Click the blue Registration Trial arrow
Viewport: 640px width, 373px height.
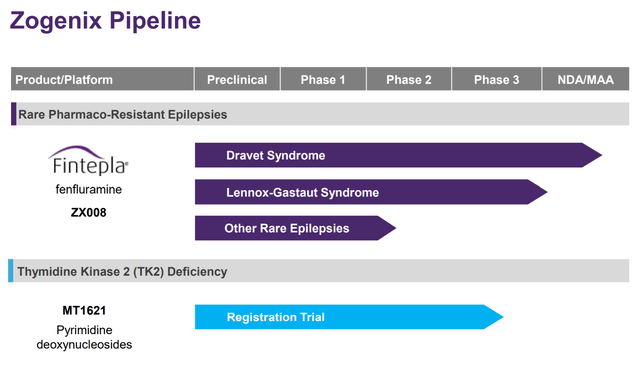tap(349, 317)
